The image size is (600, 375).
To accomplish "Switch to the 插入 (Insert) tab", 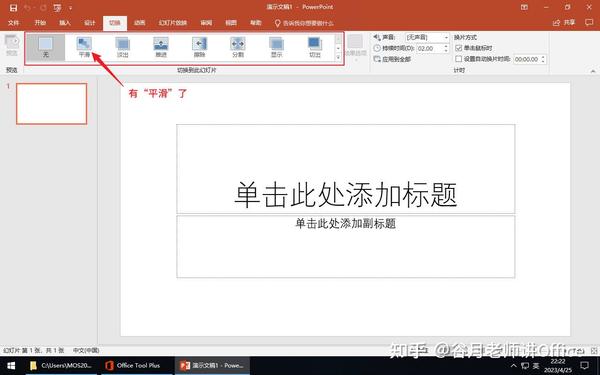I will [x=65, y=23].
